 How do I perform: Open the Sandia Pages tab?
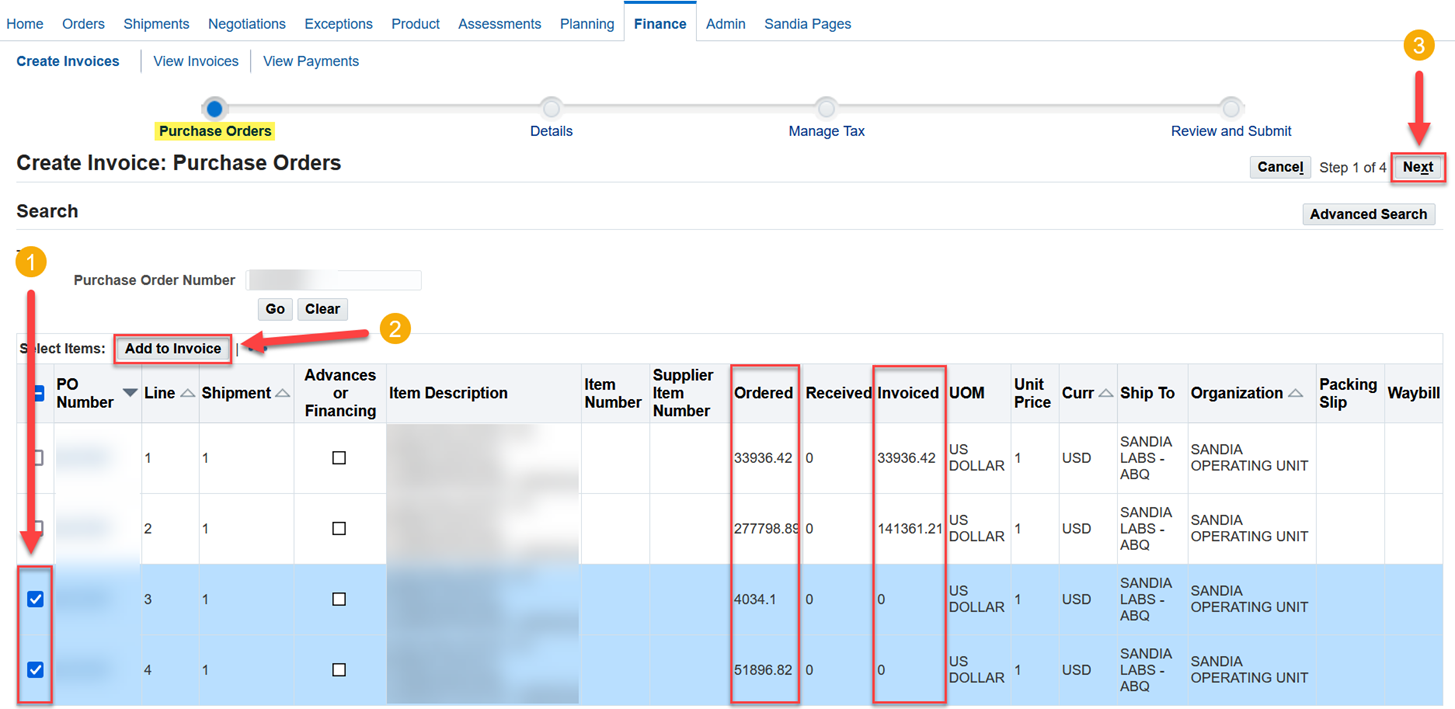pos(807,23)
